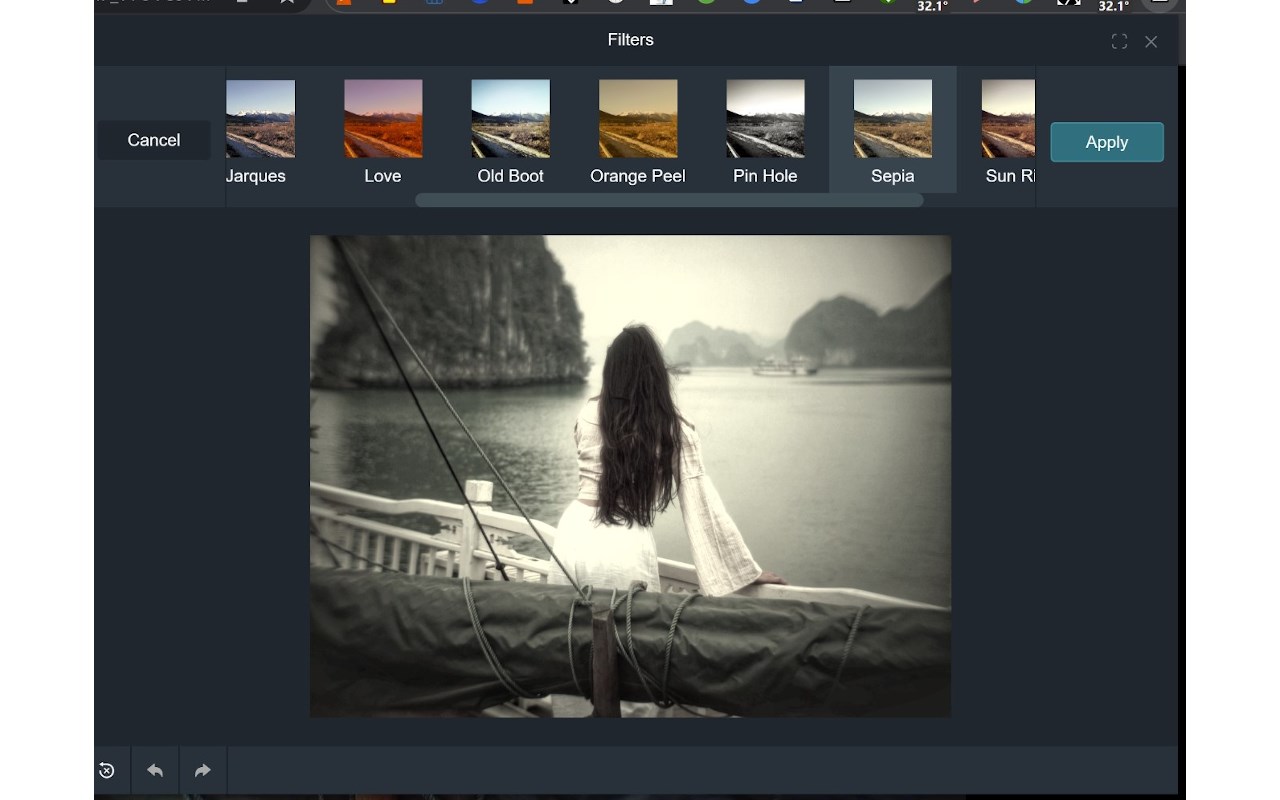Select the Sepia filter thumbnail
The width and height of the screenshot is (1280, 800).
[893, 119]
